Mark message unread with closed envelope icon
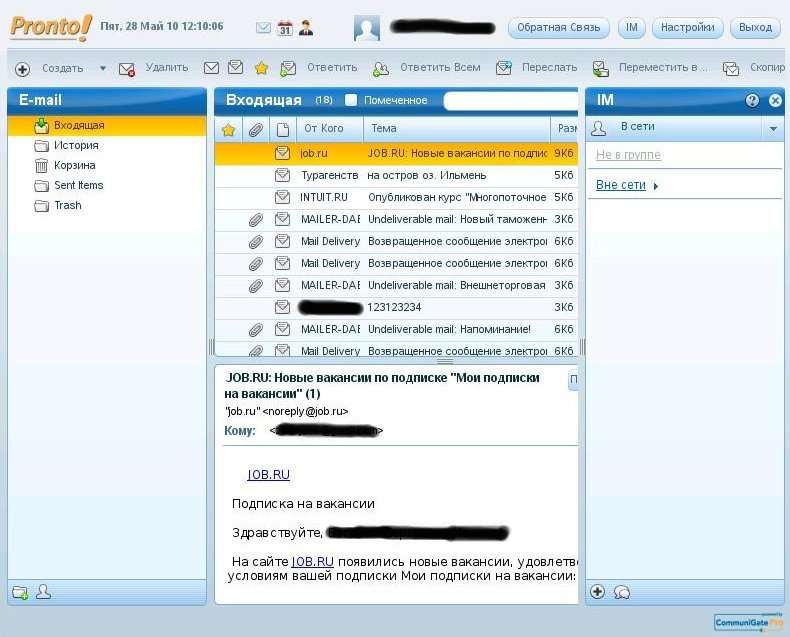This screenshot has height=637, width=790. click(211, 68)
